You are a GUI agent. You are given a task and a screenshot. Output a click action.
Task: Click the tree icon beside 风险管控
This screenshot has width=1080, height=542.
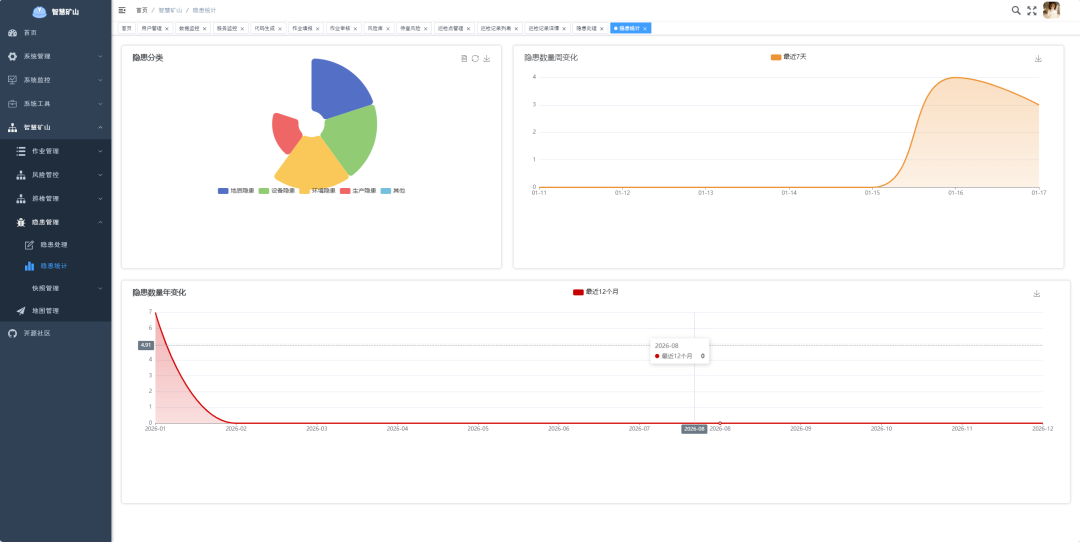(21, 175)
